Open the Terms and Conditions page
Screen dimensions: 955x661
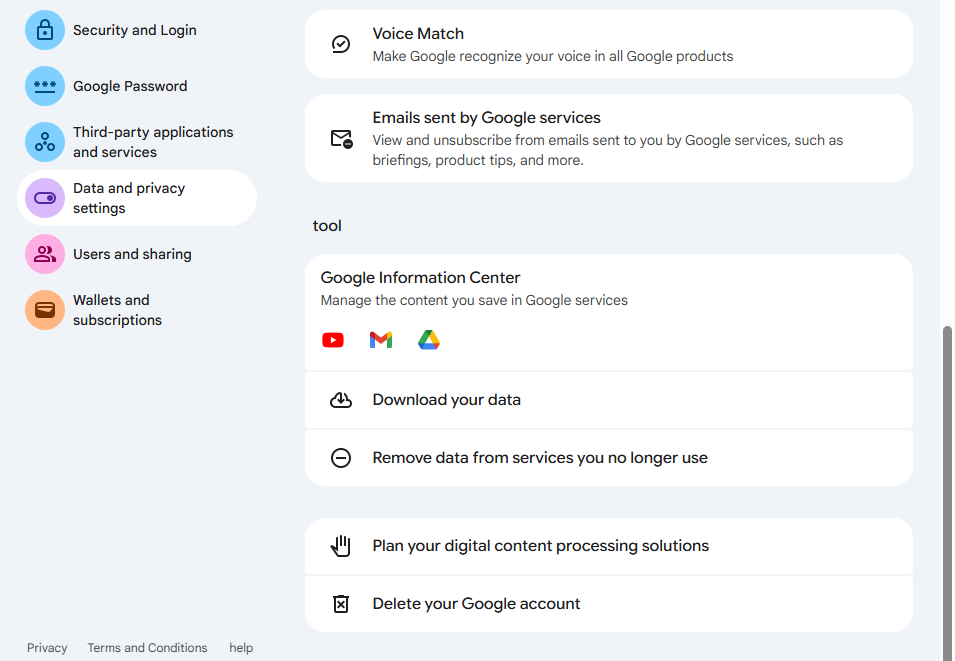(x=147, y=648)
